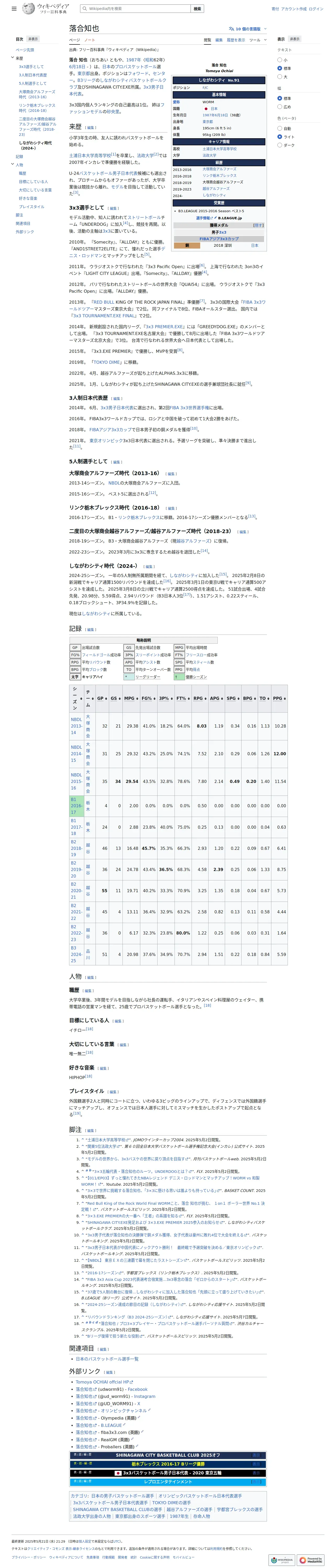Select light color mode radio ライト
Viewport: 336px width, 1568px height.
[280, 137]
